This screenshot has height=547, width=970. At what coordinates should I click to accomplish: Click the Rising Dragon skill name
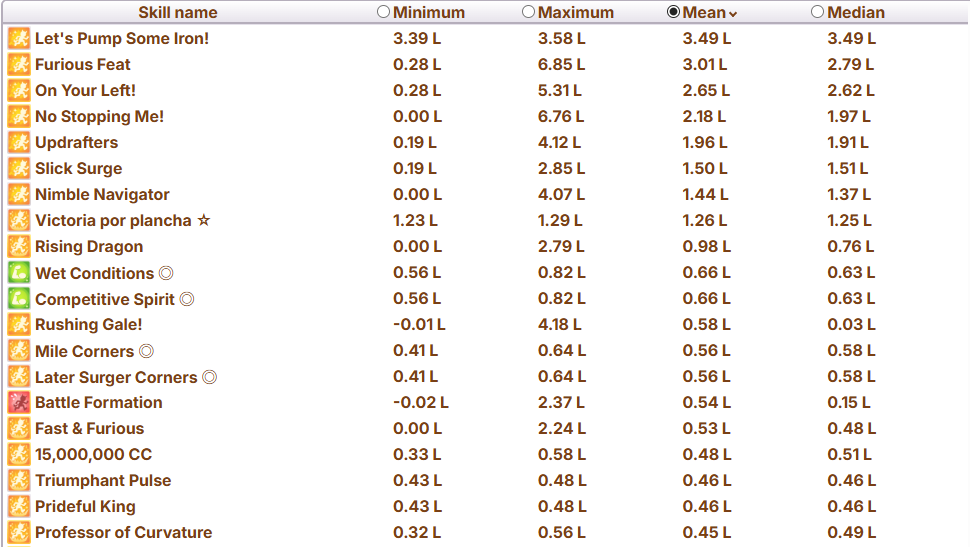(89, 246)
